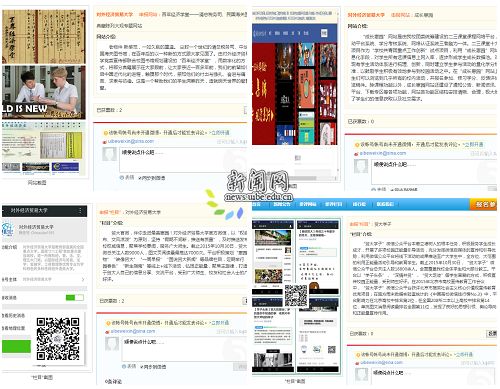Click the square icon in the red gallery site header
500x389 pixels.
click(324, 33)
